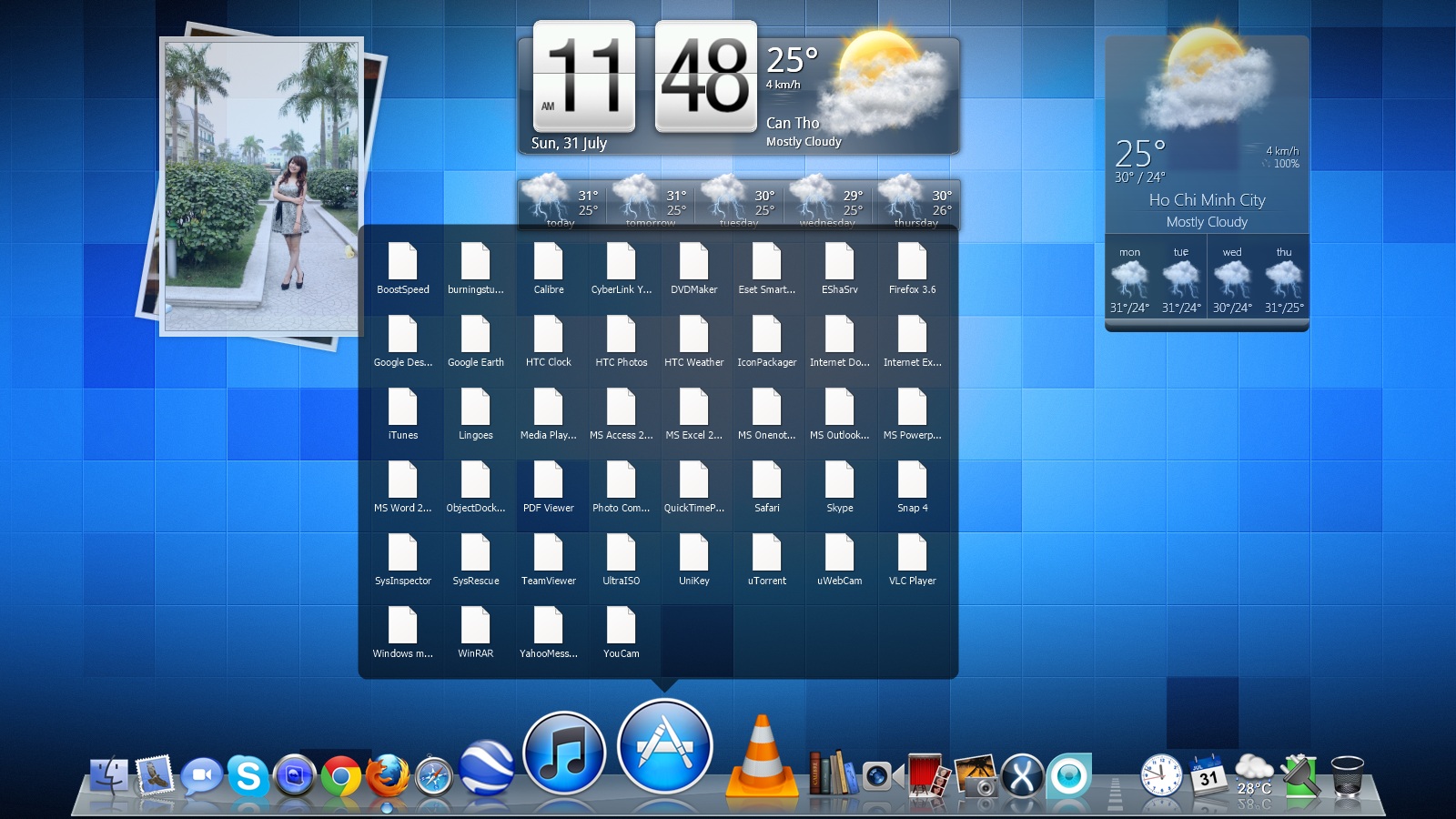Open the Trash in the dock
1456x819 pixels.
pyautogui.click(x=1347, y=776)
